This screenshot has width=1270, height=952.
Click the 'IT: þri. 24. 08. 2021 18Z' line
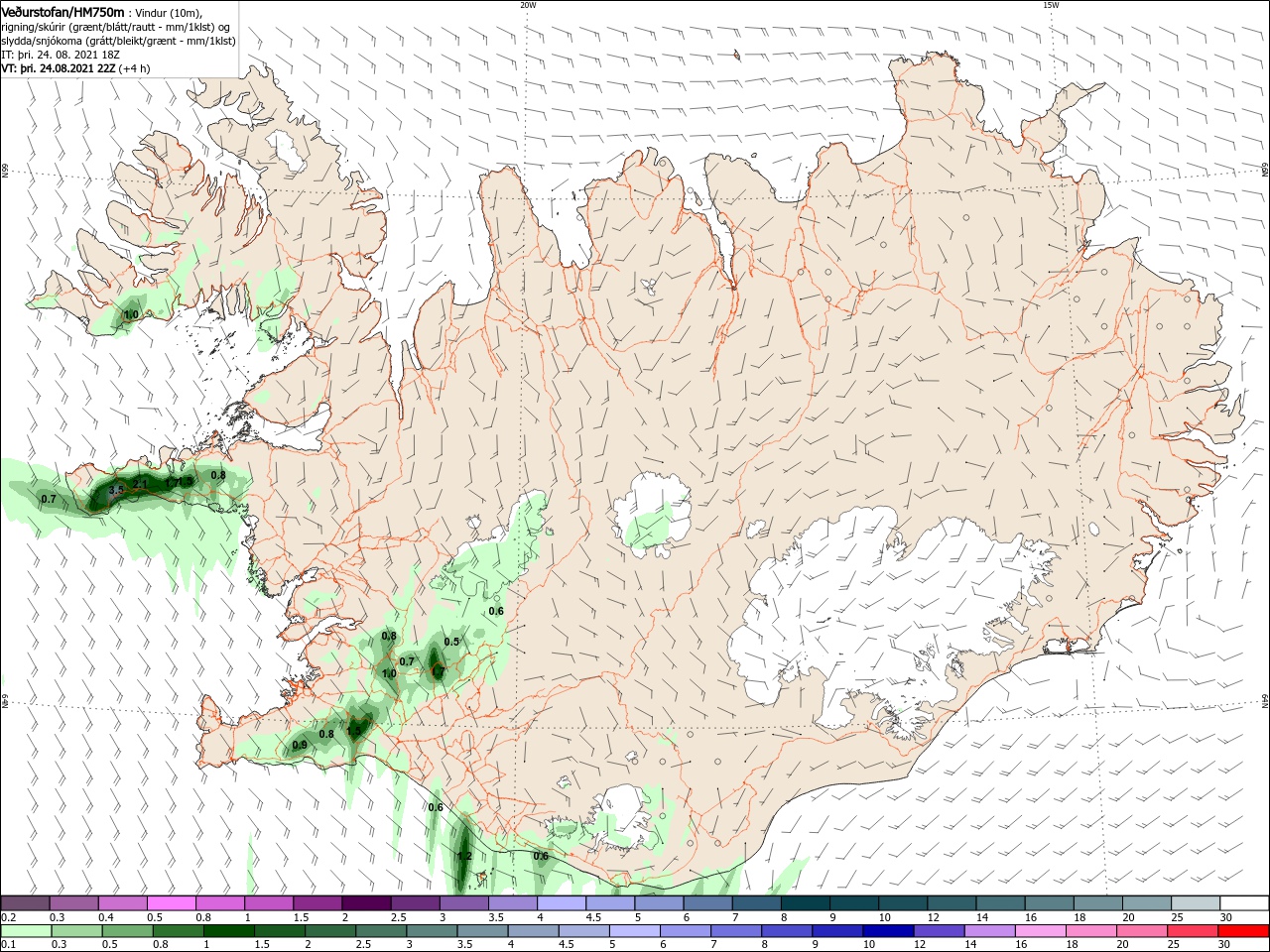(x=62, y=55)
